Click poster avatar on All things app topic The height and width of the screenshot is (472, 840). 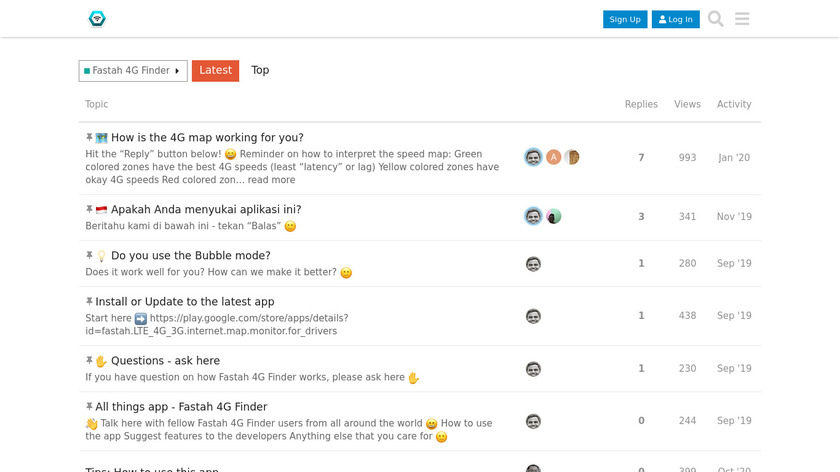pos(533,422)
